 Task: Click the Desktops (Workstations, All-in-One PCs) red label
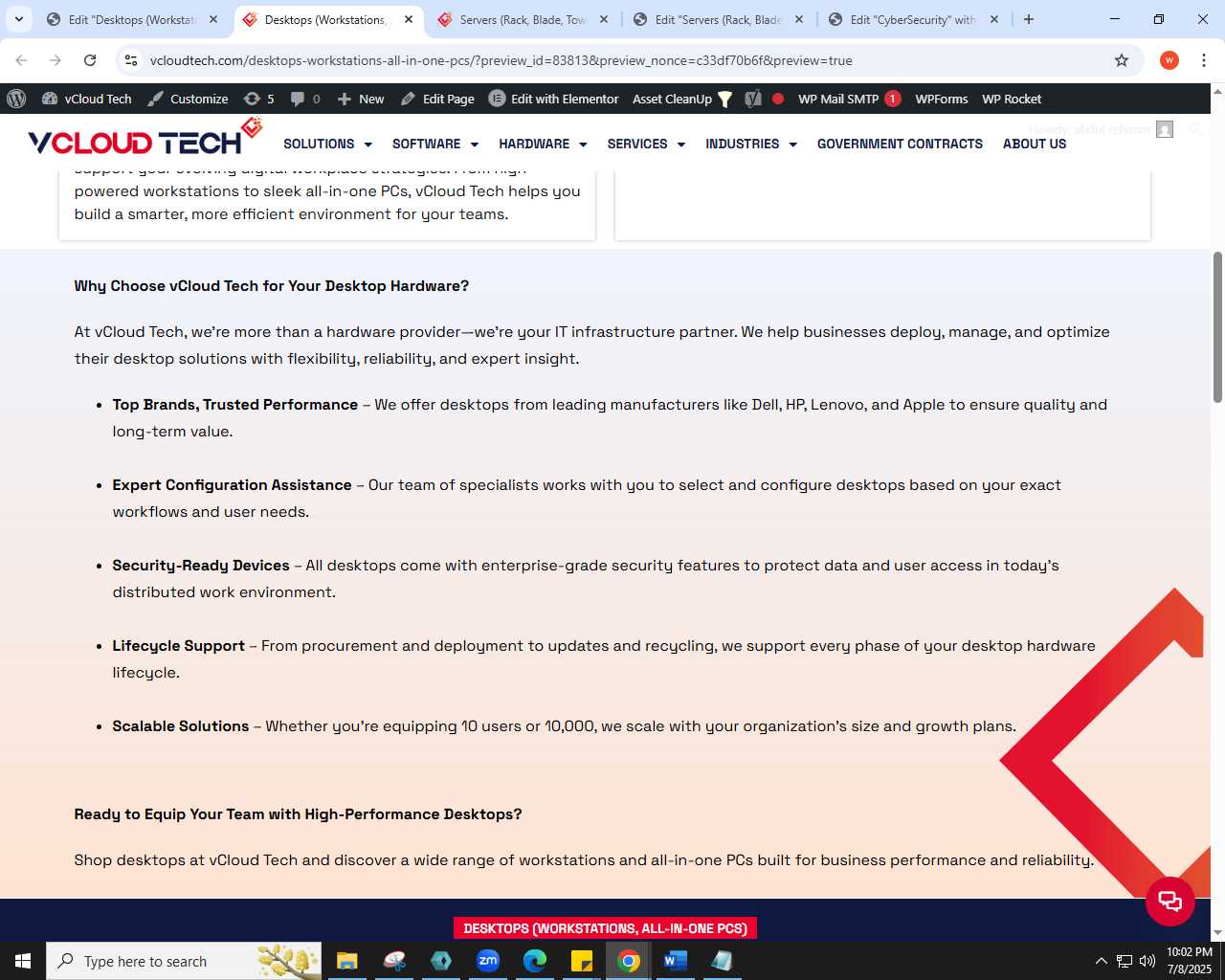[x=605, y=928]
